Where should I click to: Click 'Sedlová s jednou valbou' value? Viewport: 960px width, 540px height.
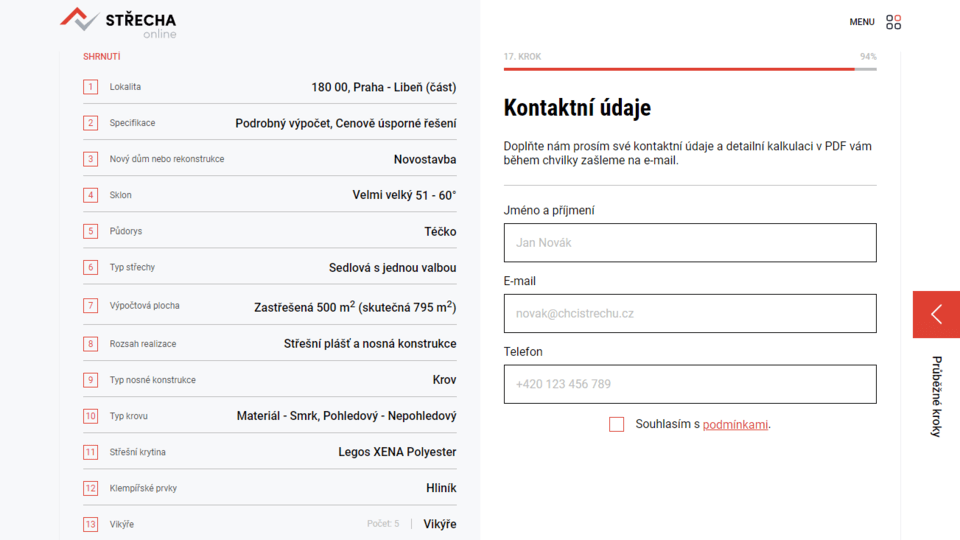[392, 268]
